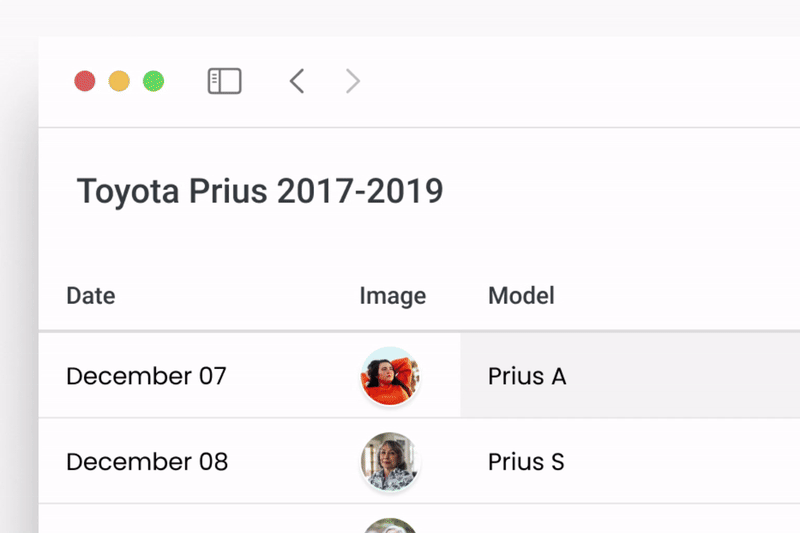The height and width of the screenshot is (533, 800).
Task: Open the partially visible third-row avatar
Action: coord(390,526)
